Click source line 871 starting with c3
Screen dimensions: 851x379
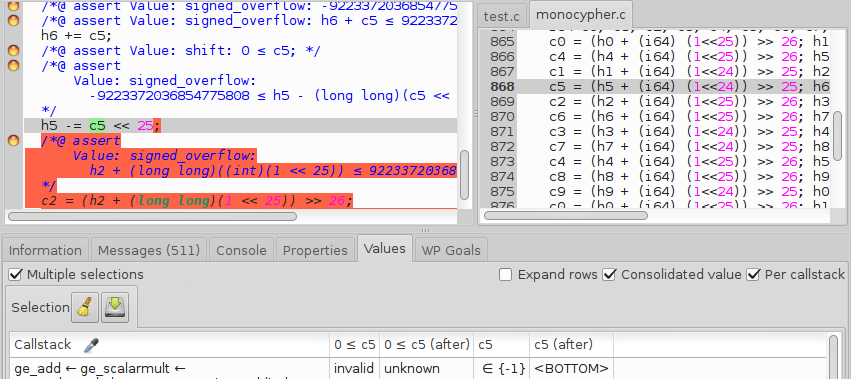click(689, 131)
